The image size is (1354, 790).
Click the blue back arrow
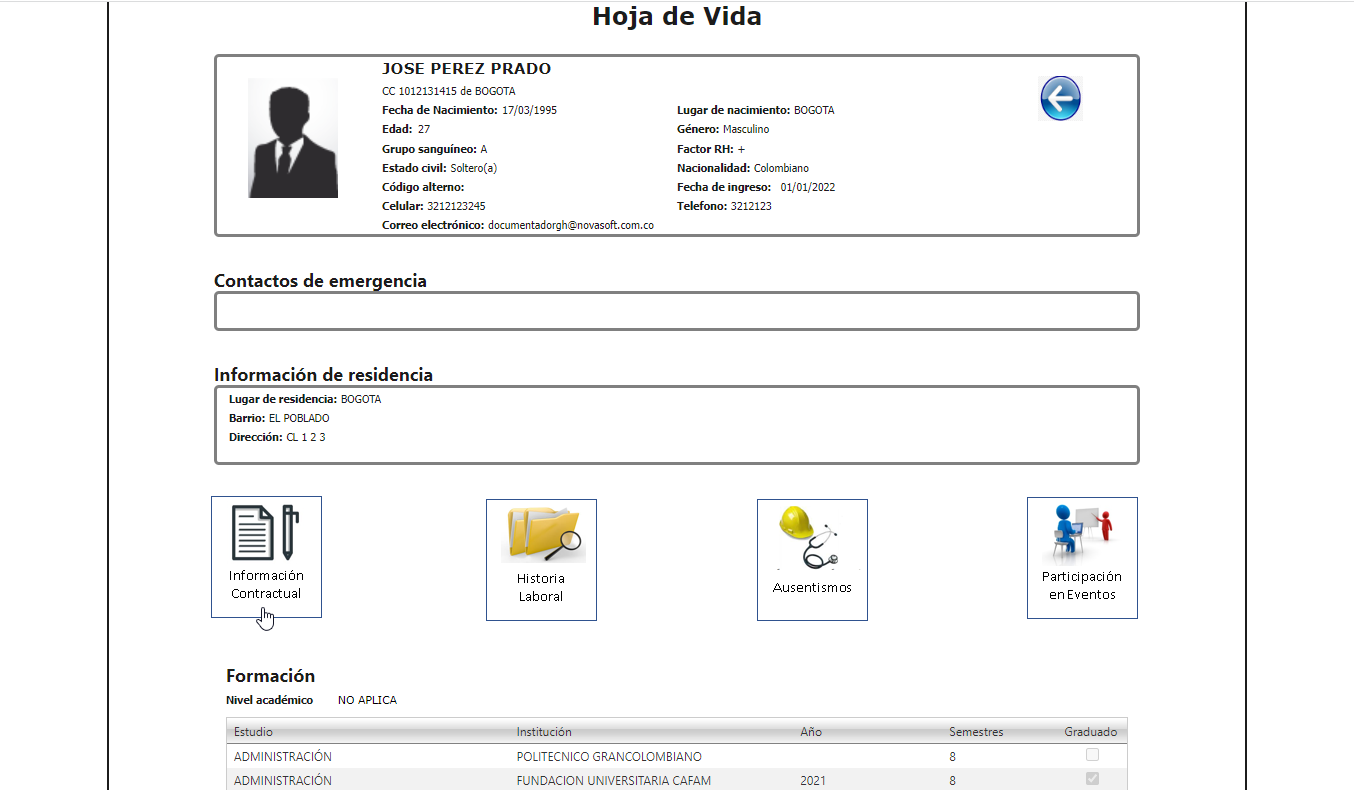pyautogui.click(x=1061, y=98)
